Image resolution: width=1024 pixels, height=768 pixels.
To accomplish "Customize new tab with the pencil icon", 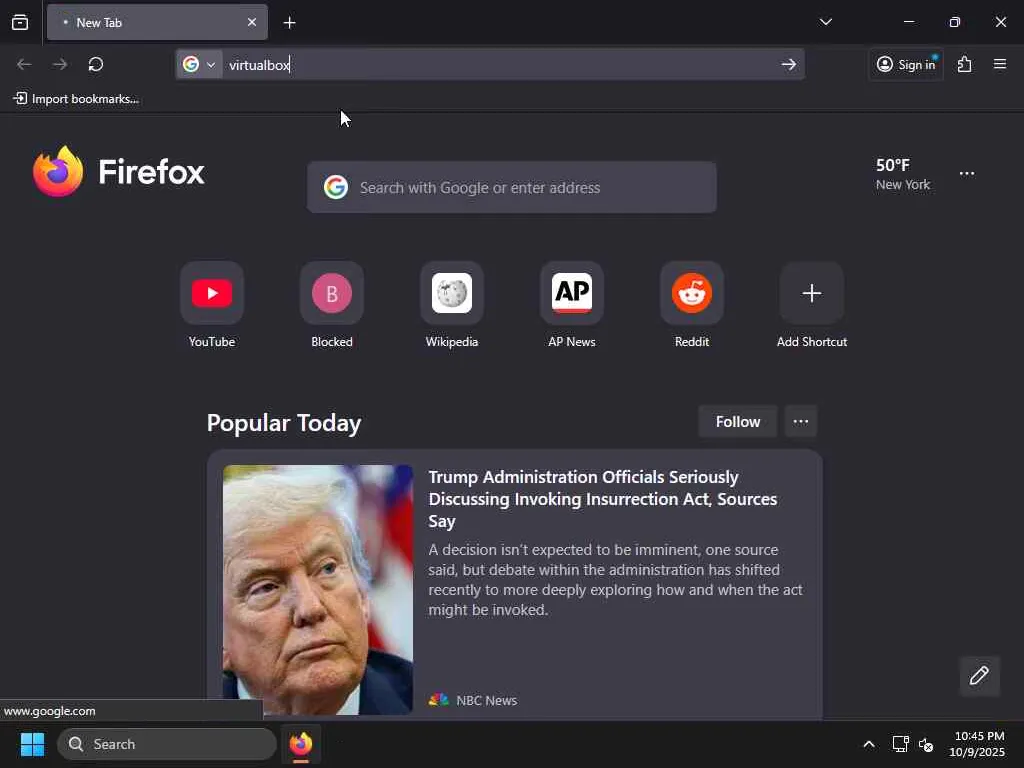I will coord(979,675).
